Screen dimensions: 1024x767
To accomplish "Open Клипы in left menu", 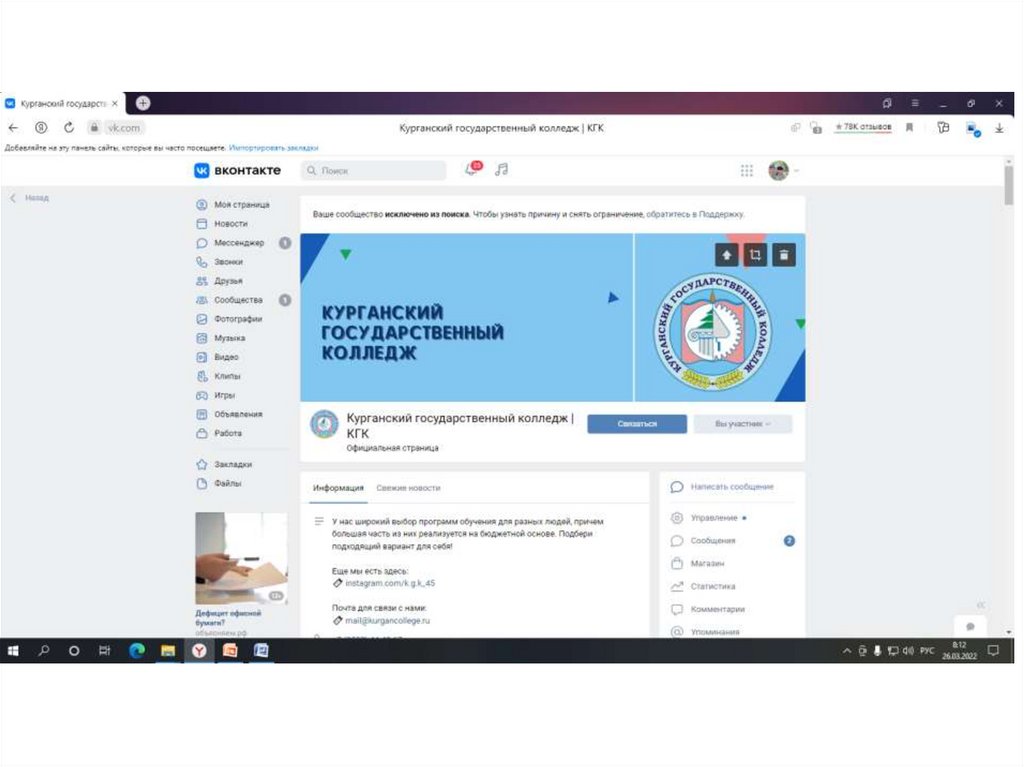I will click(218, 376).
